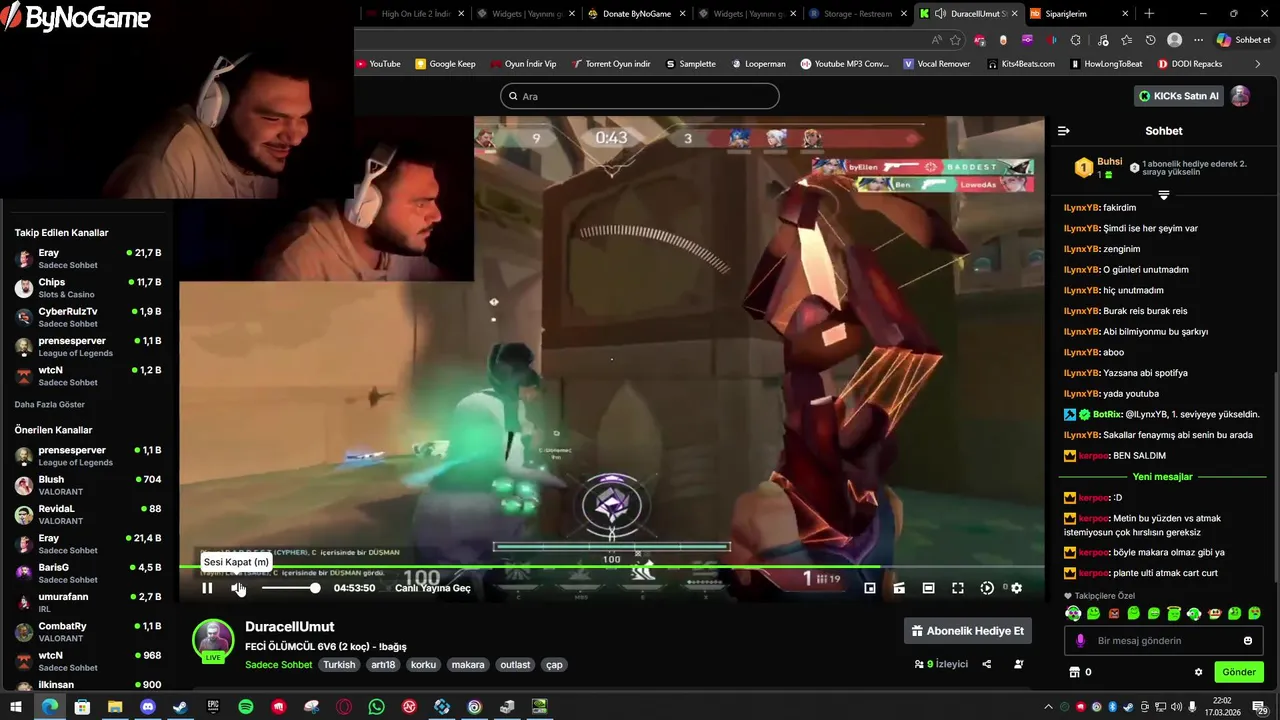
Task: Click Abonelik Hediye Et button
Action: coord(967,631)
